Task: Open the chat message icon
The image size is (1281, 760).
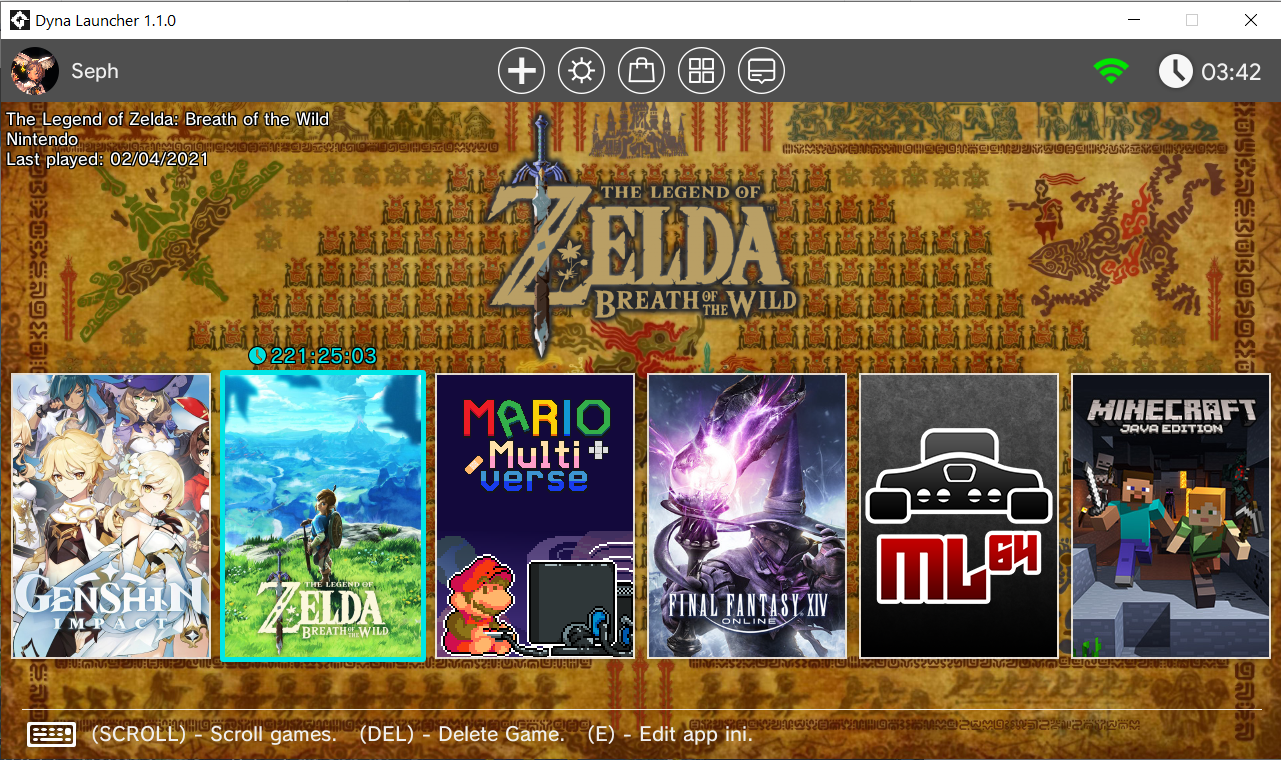Action: [762, 71]
